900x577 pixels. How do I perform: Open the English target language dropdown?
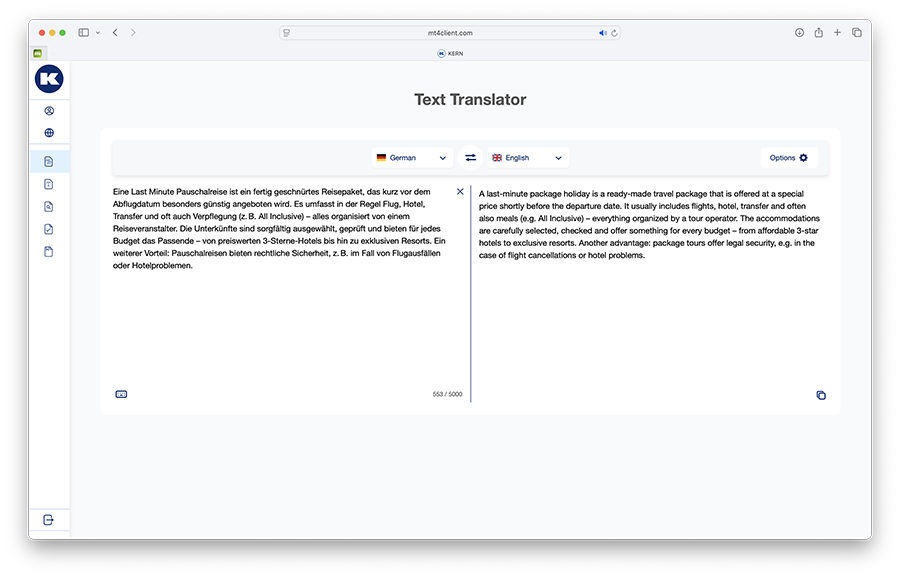(528, 158)
